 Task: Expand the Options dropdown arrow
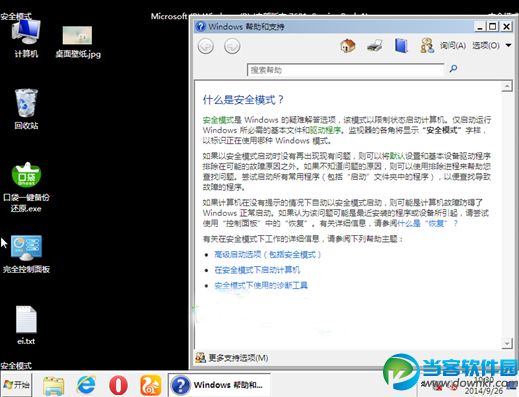click(x=508, y=45)
